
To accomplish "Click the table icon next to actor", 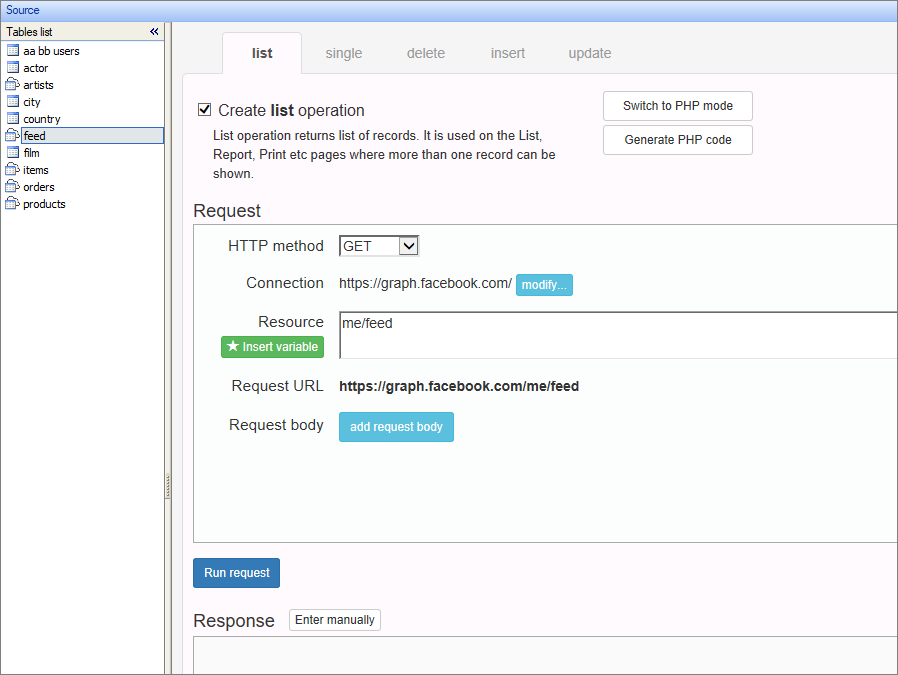I will (x=13, y=68).
